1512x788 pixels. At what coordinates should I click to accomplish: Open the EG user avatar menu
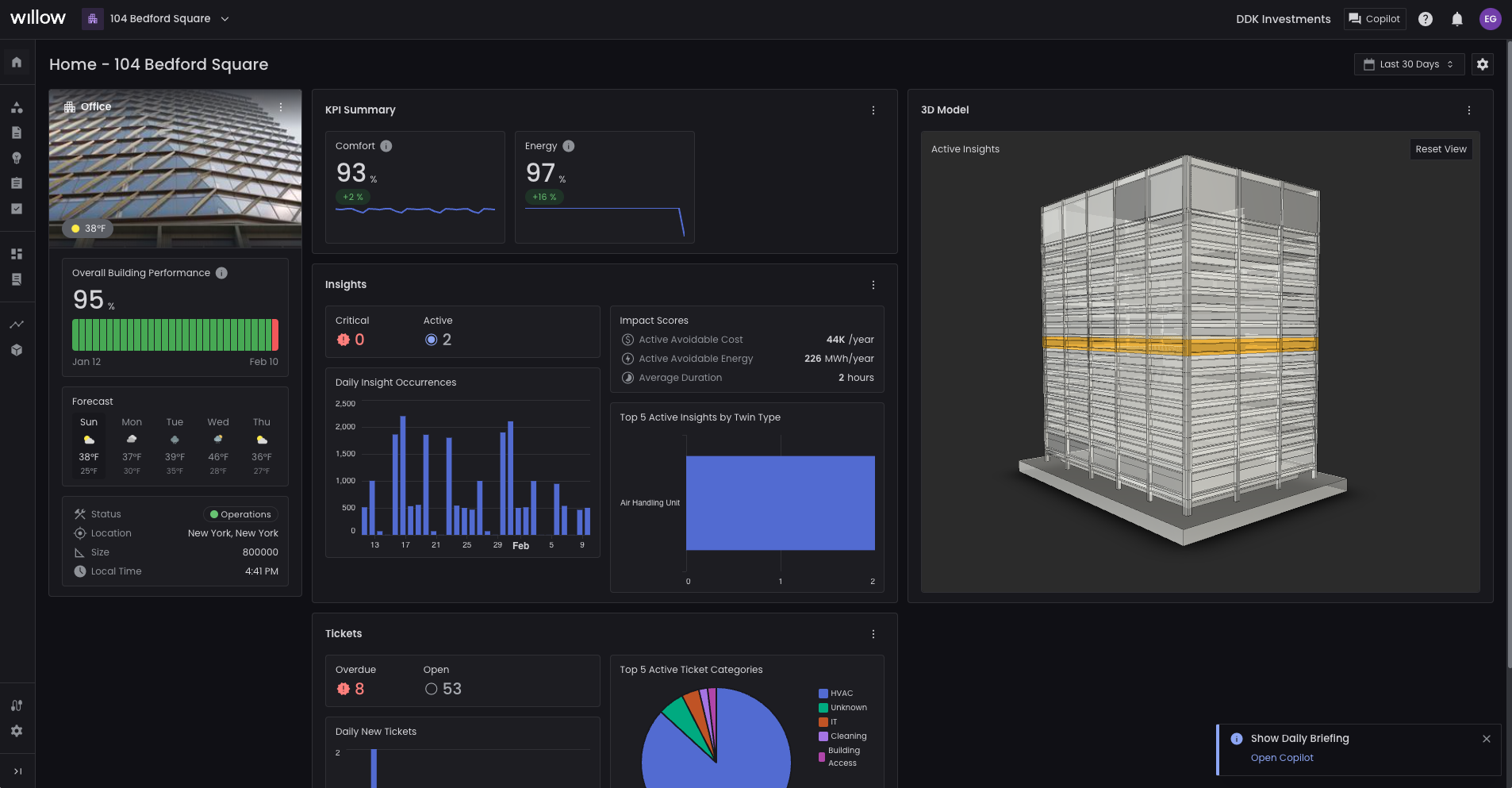click(1491, 19)
